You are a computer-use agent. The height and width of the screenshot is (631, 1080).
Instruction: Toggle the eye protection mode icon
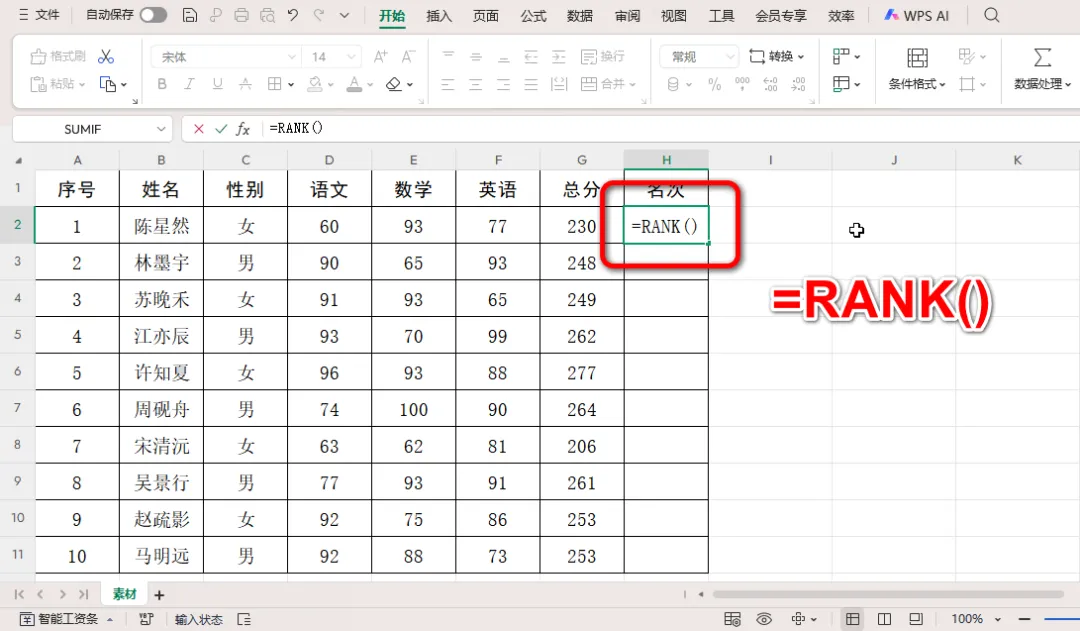pos(764,619)
